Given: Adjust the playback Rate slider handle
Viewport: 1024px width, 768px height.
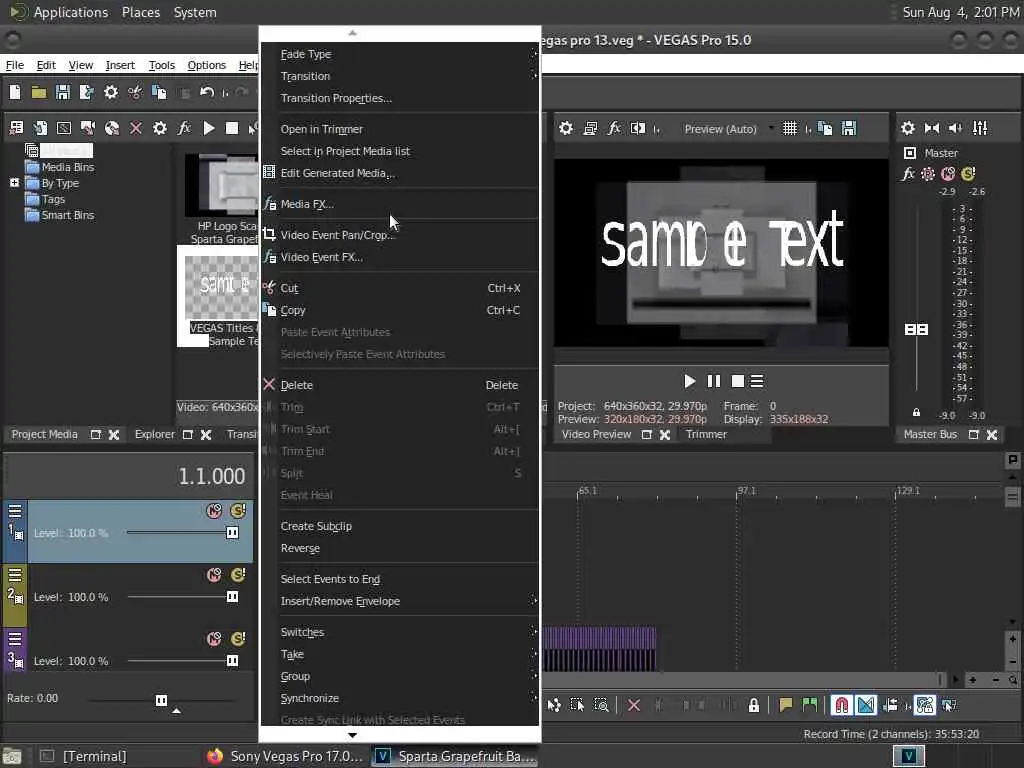Looking at the screenshot, I should click(161, 700).
